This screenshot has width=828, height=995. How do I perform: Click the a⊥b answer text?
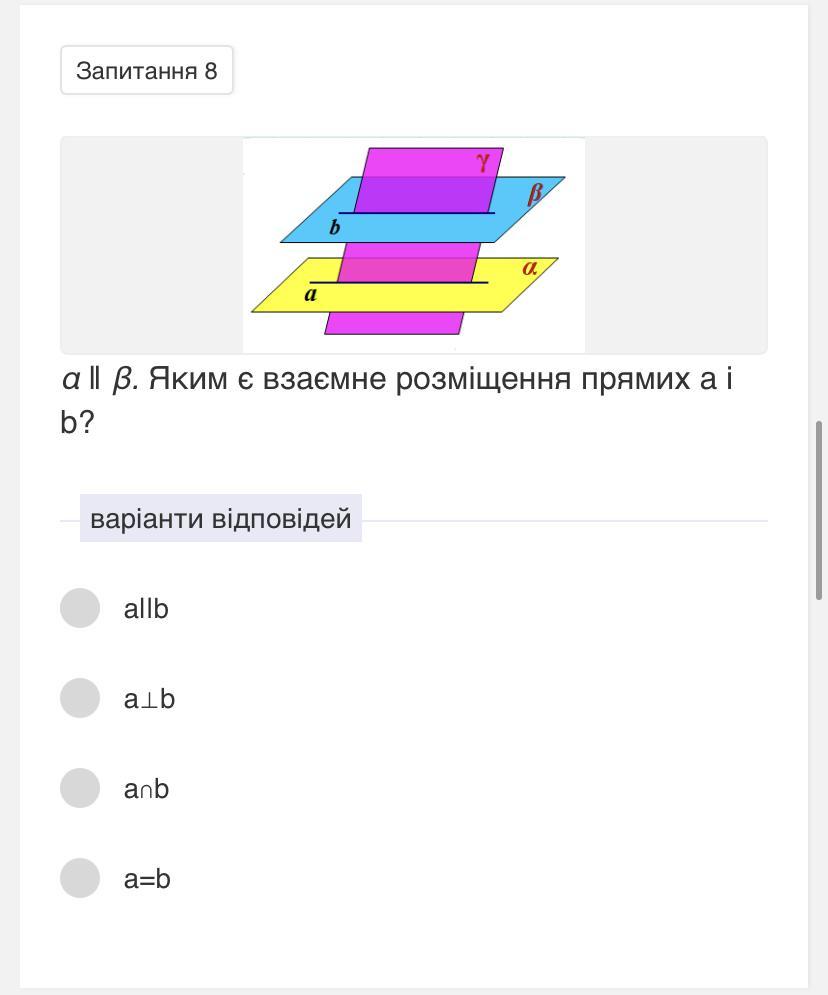point(149,699)
